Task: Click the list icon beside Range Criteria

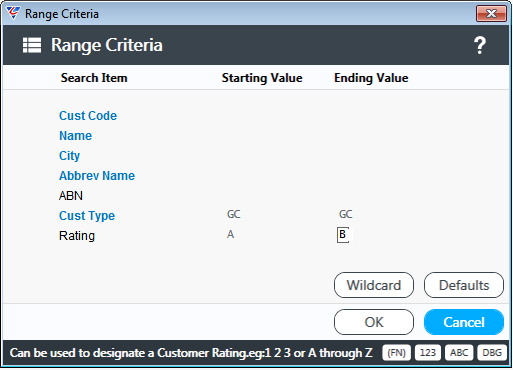Action: [32, 45]
